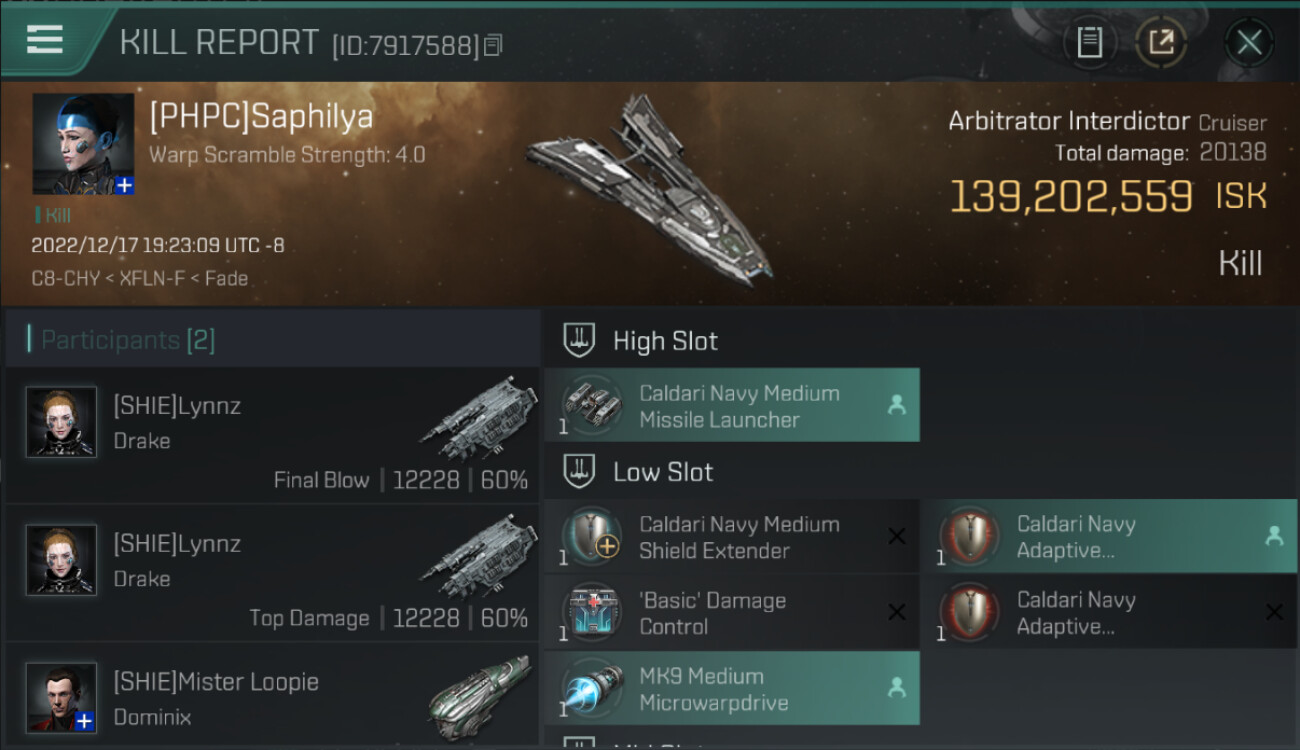Viewport: 1300px width, 750px height.
Task: Collapse the Low Slot section
Action: click(579, 472)
